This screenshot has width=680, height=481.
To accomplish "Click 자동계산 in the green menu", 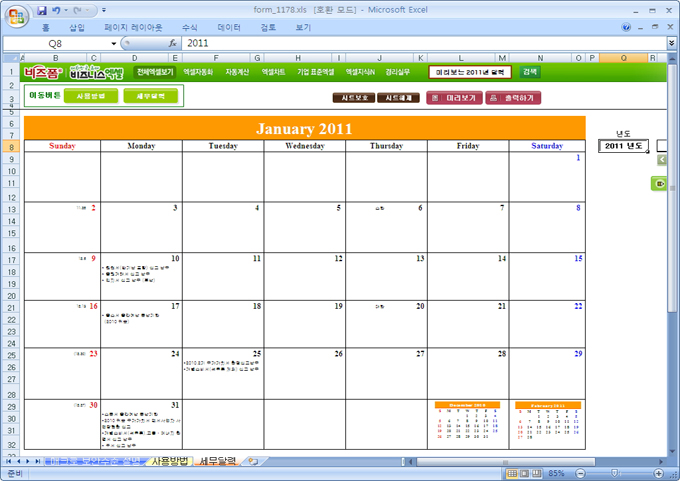I will pos(237,72).
